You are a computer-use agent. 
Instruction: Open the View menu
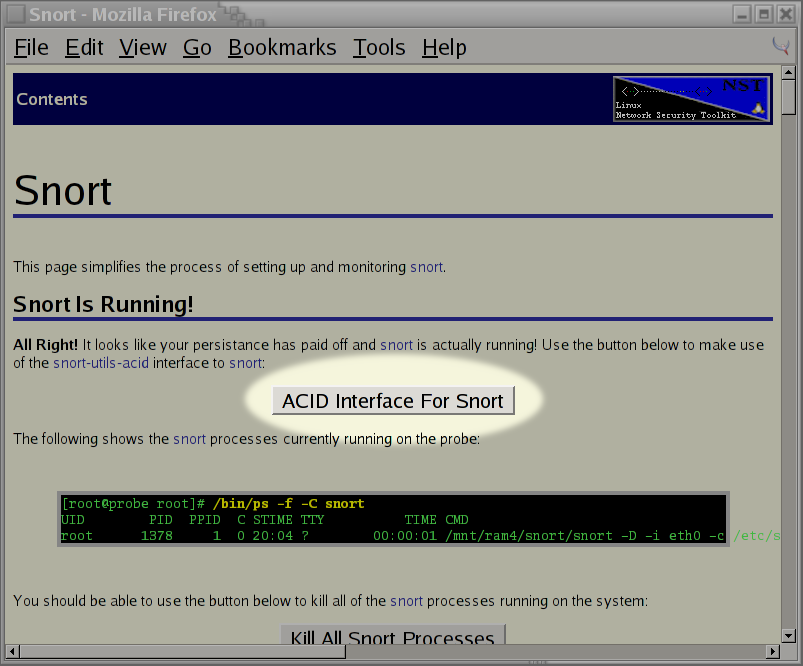point(143,48)
